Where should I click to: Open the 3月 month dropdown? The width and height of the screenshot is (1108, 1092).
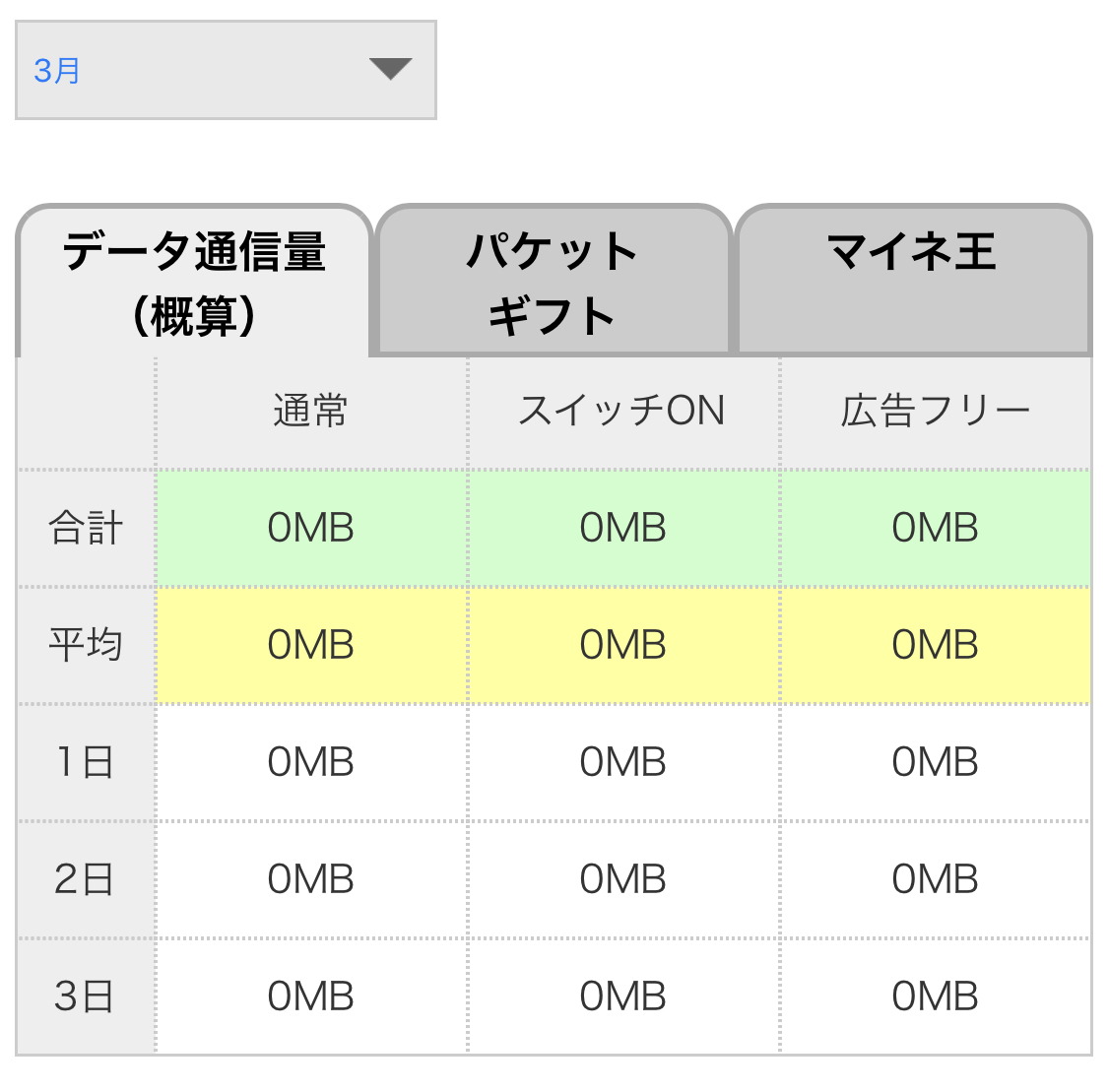[x=226, y=70]
